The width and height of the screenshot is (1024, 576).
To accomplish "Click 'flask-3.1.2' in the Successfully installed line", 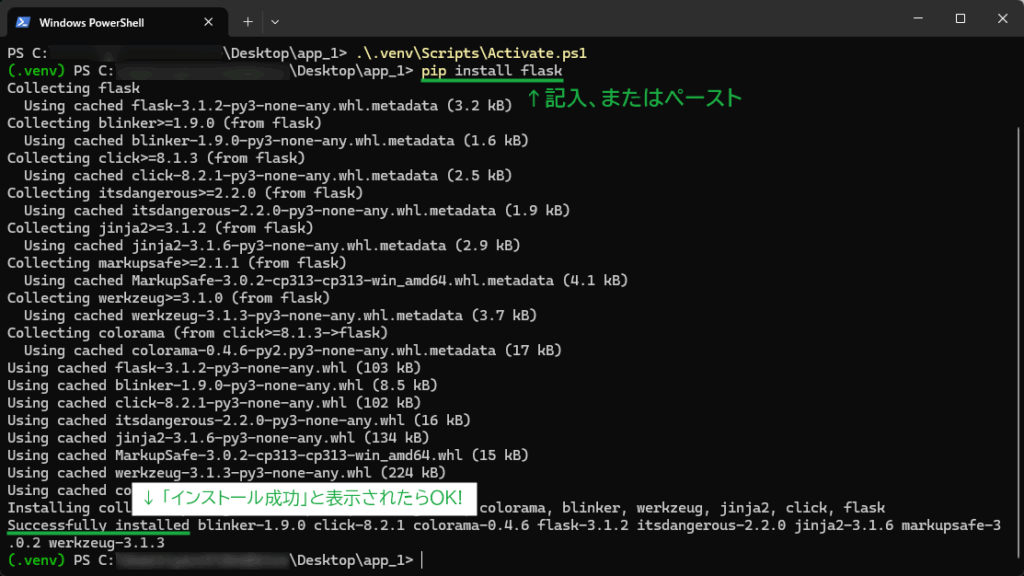I will tap(583, 526).
